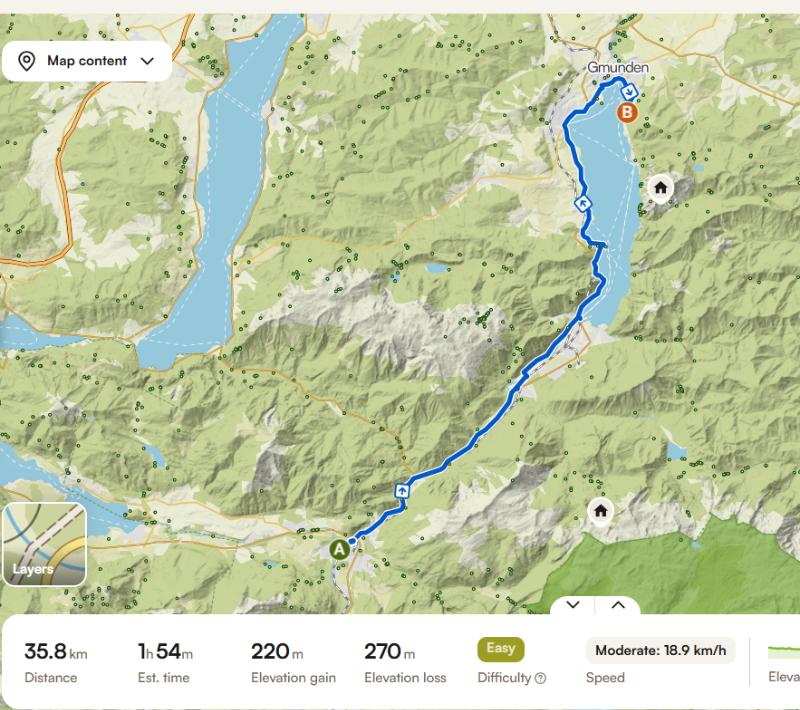Expand the stats panel with up chevron
Image resolution: width=800 pixels, height=710 pixels.
[x=618, y=605]
